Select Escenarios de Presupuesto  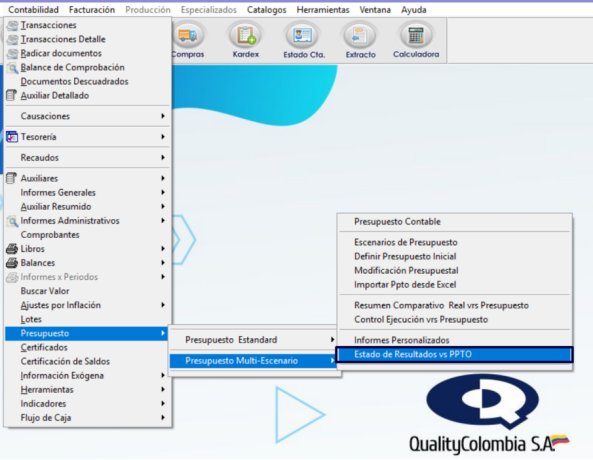coord(455,242)
